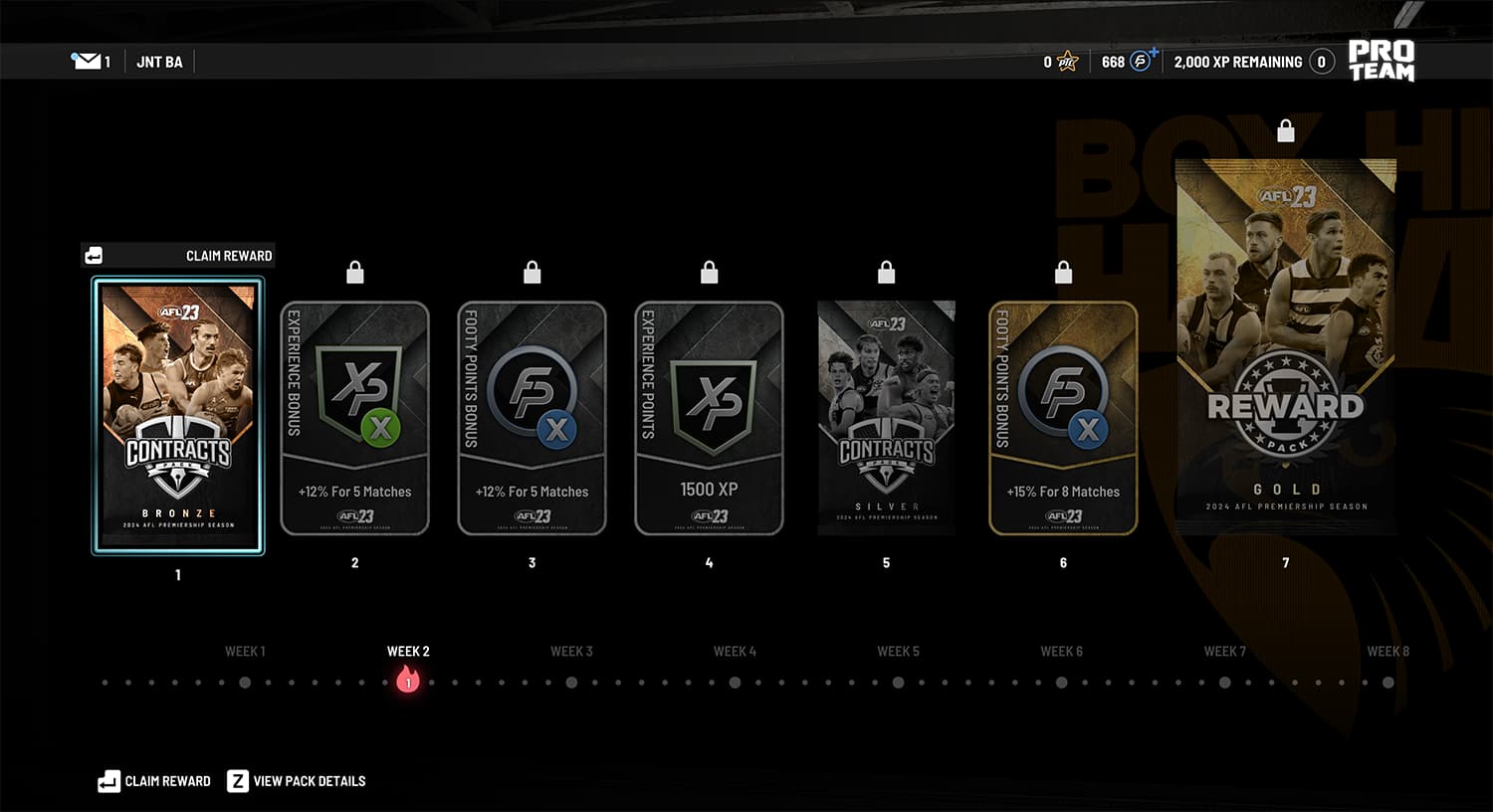Click the padlock above Gold Reward Pack
This screenshot has height=812, width=1493.
pyautogui.click(x=1286, y=130)
